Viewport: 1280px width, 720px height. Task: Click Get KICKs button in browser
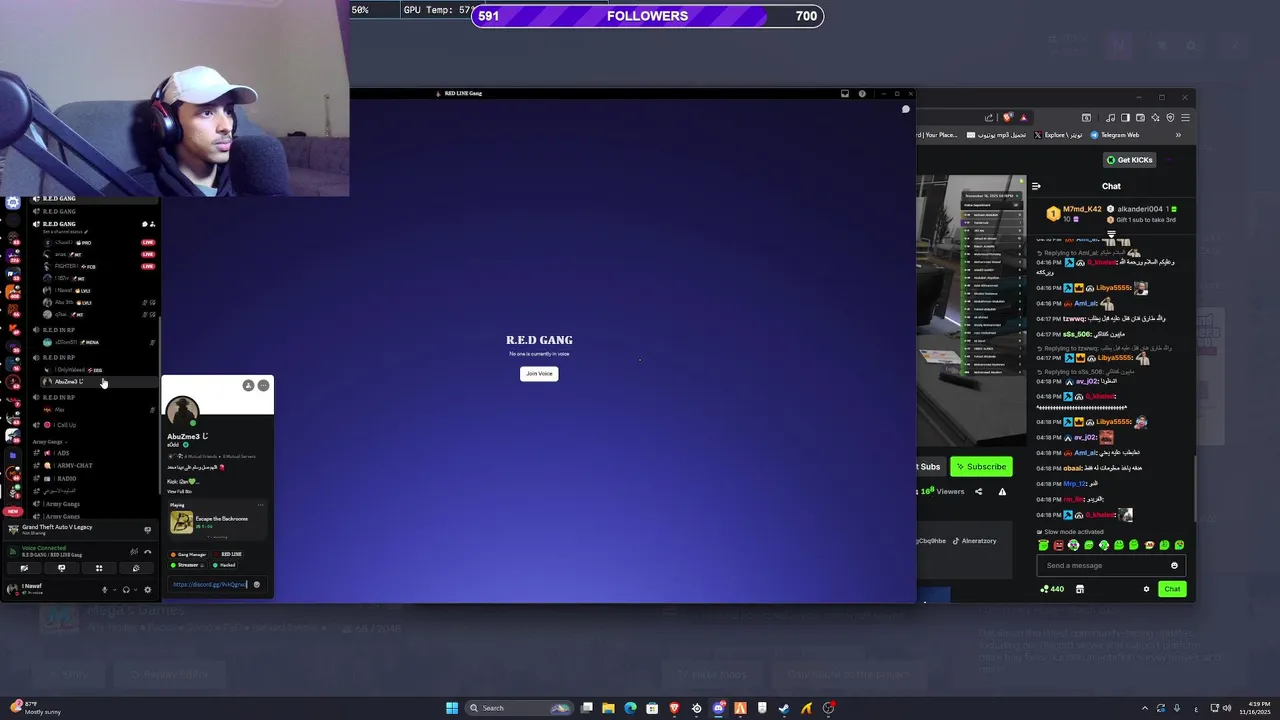point(1130,160)
